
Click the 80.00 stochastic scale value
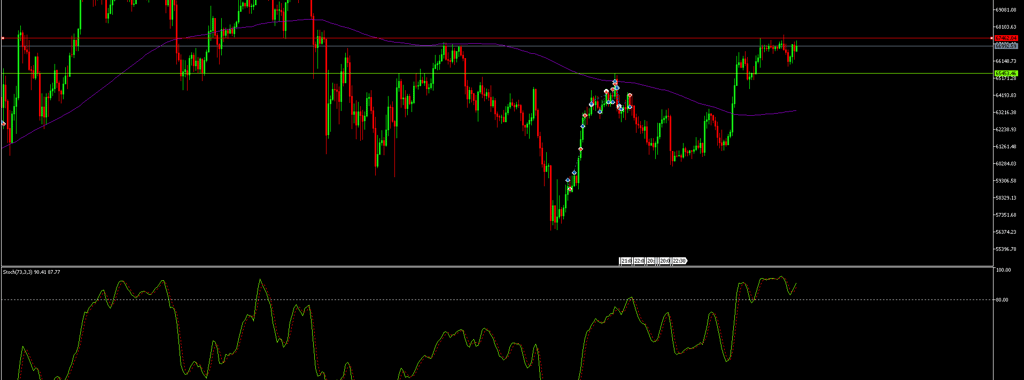(1002, 300)
